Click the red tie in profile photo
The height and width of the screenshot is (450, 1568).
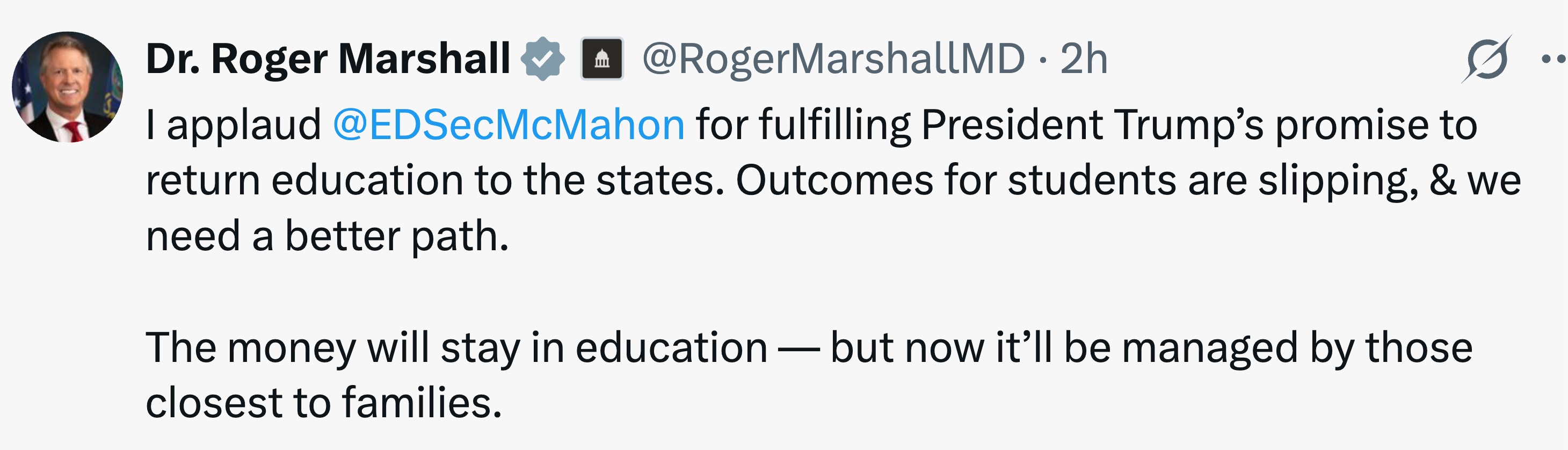[x=74, y=131]
